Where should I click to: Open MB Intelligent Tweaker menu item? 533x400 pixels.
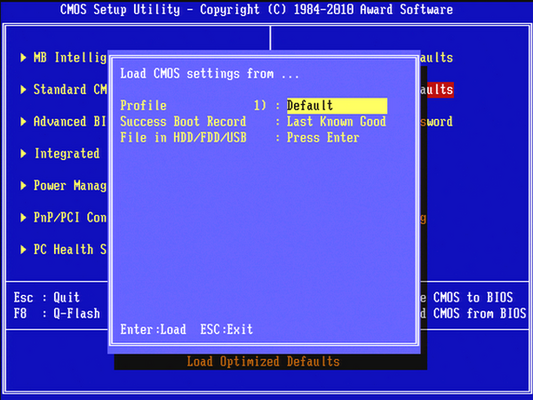[70, 57]
